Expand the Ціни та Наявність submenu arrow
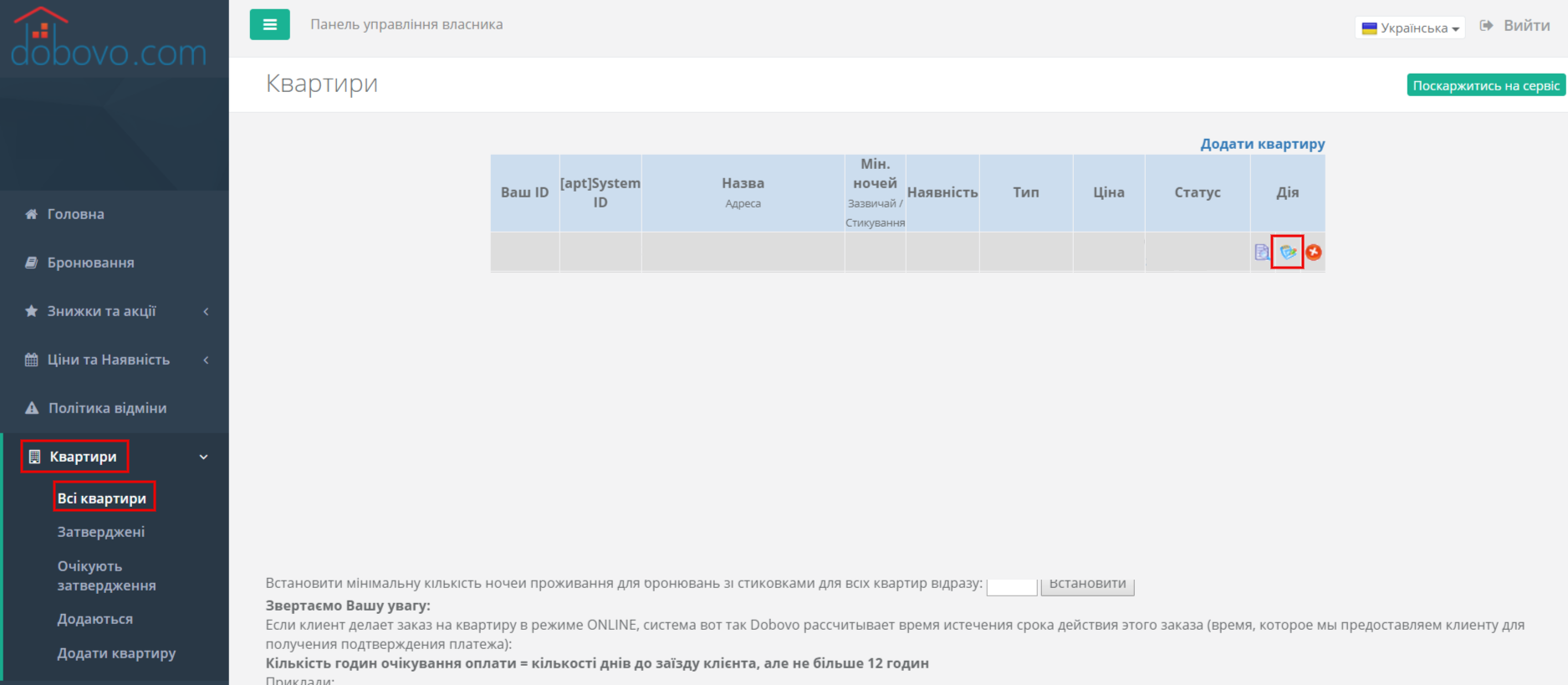Image resolution: width=1568 pixels, height=685 pixels. 206,360
